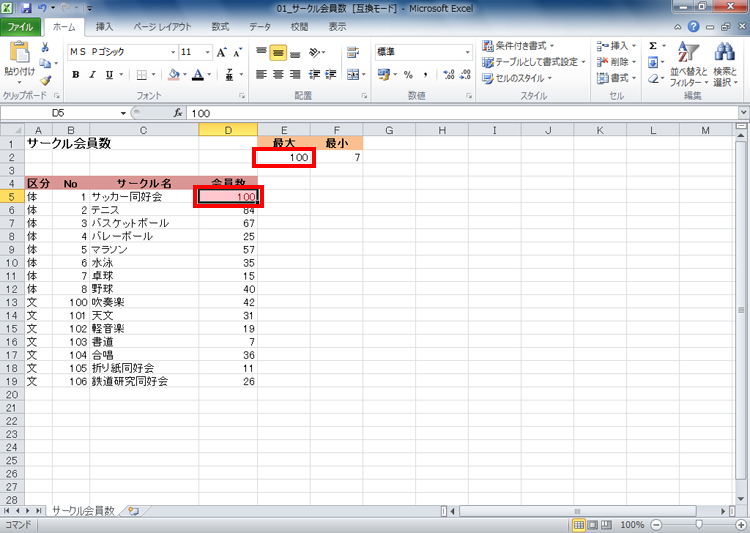The image size is (750, 533).
Task: Click the Wrap Text icon
Action: pyautogui.click(x=353, y=52)
